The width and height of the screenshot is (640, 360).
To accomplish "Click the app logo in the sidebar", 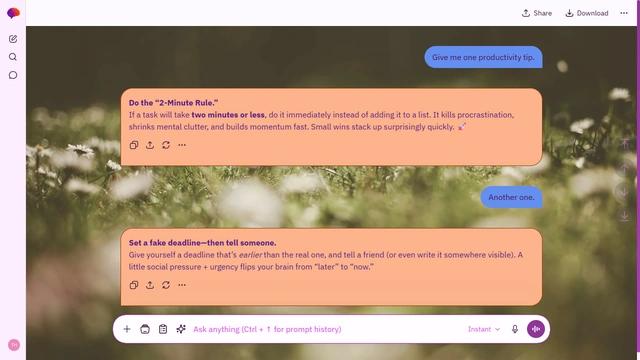I will coord(13,13).
